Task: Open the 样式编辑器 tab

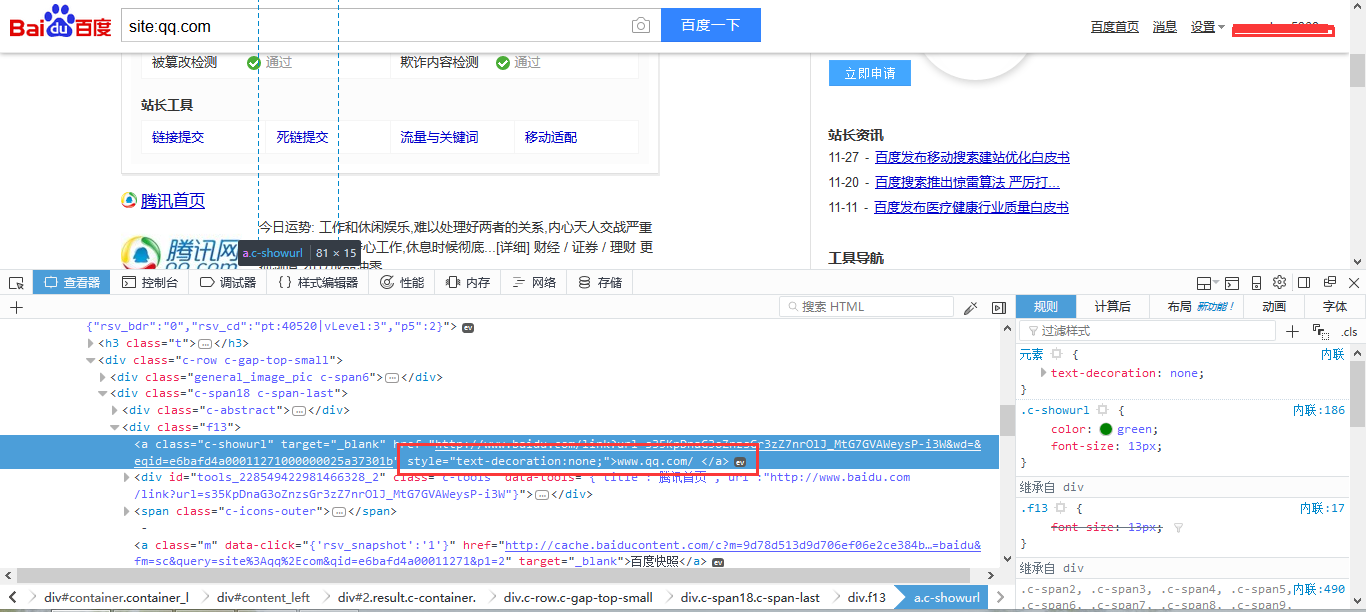Action: [x=318, y=283]
